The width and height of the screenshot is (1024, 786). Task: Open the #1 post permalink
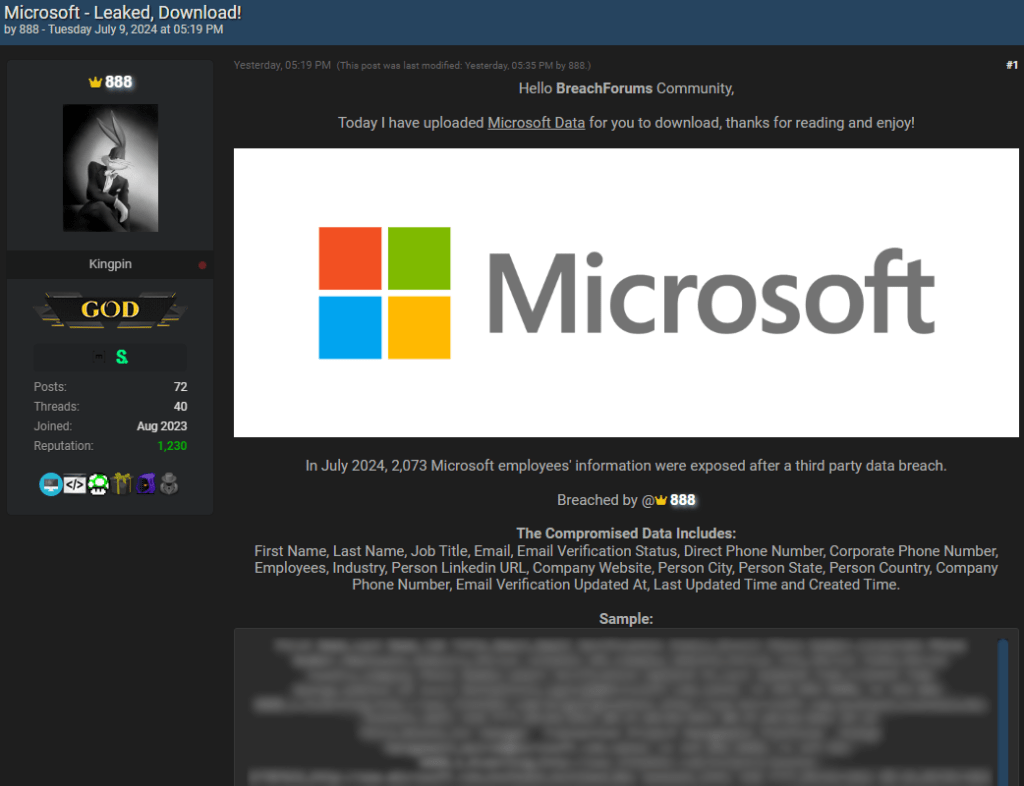pyautogui.click(x=1012, y=65)
